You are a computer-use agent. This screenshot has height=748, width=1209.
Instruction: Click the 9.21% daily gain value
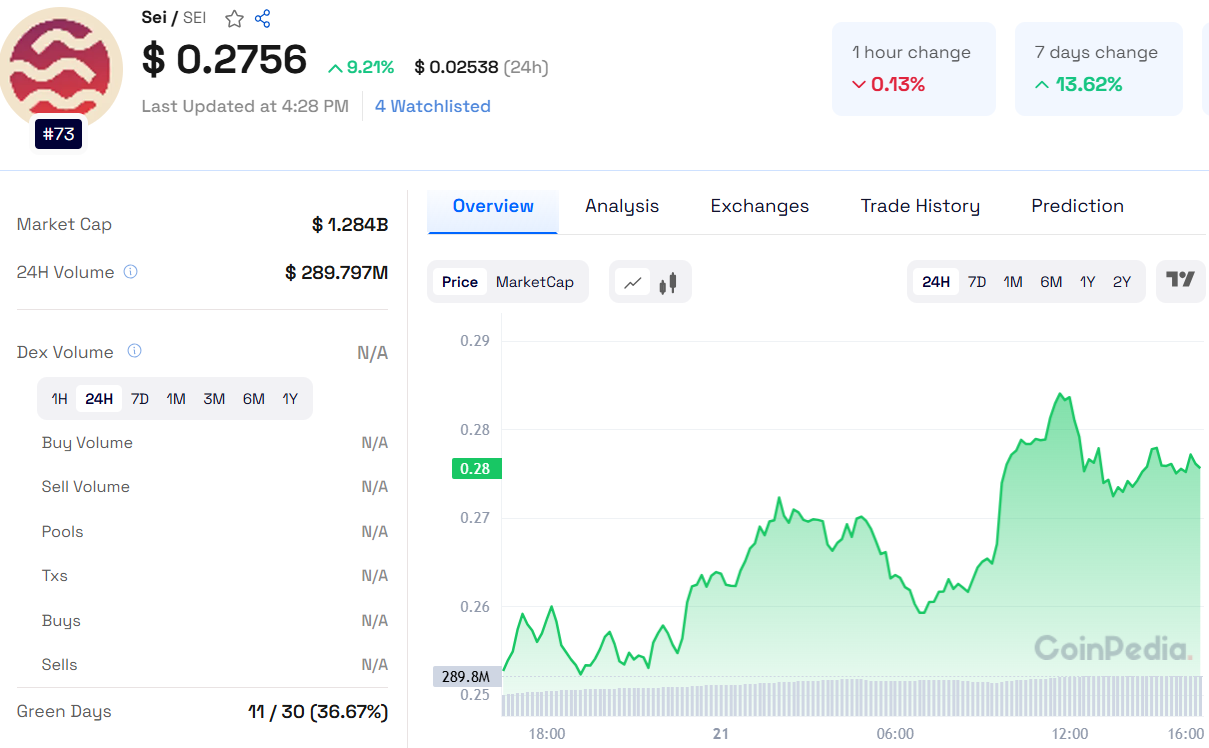[x=361, y=67]
